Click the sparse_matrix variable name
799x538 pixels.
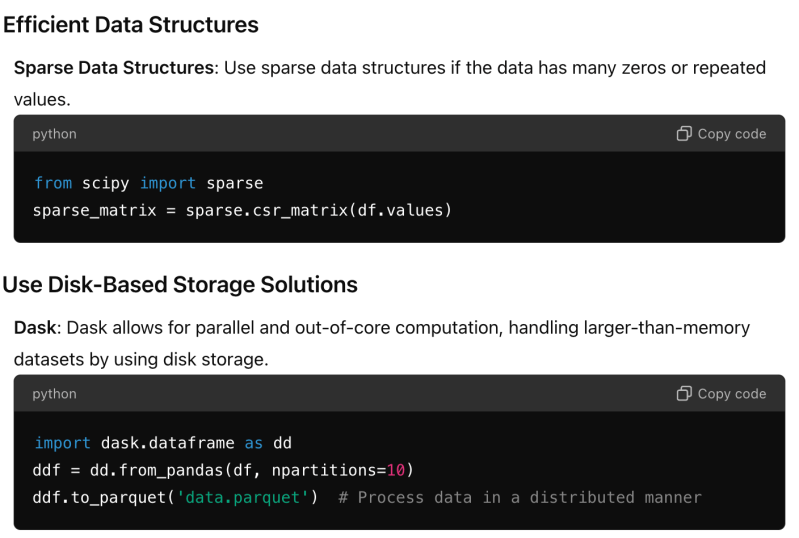(94, 210)
